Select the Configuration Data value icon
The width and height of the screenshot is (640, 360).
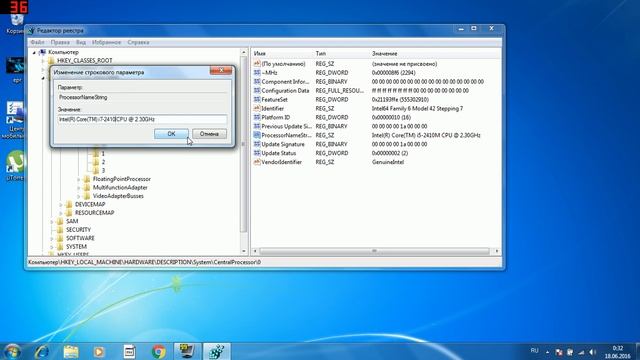[257, 91]
